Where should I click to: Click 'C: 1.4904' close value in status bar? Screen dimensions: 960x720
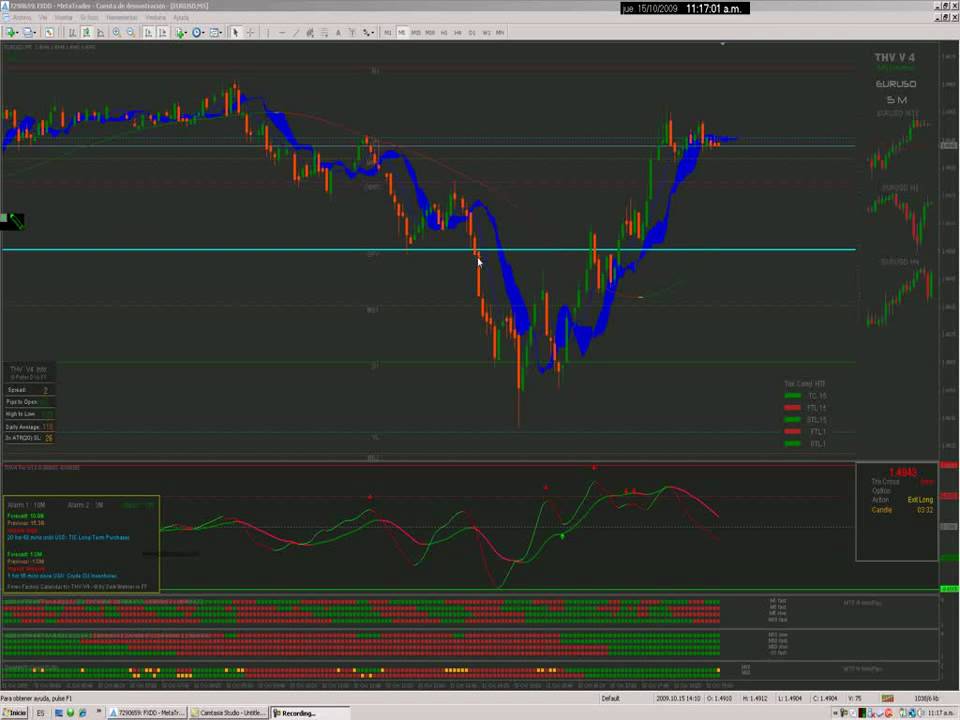coord(825,699)
